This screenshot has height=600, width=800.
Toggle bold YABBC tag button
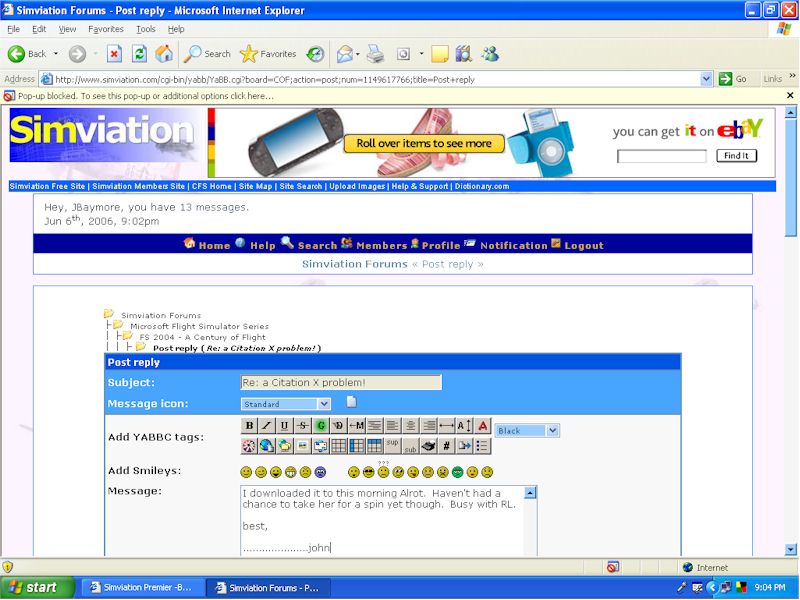tap(249, 426)
